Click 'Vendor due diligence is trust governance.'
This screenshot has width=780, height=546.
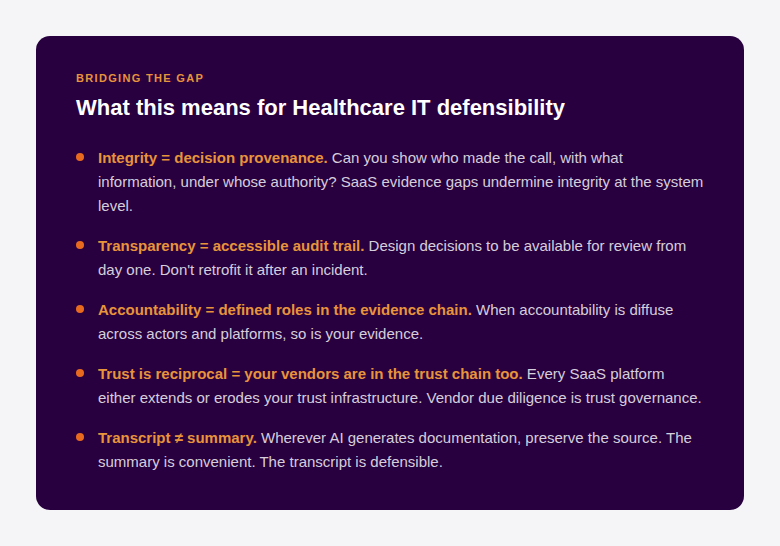pyautogui.click(x=560, y=398)
